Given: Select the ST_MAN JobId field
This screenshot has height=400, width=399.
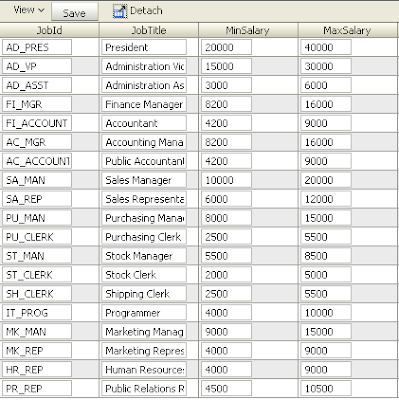Looking at the screenshot, I should (x=37, y=256).
